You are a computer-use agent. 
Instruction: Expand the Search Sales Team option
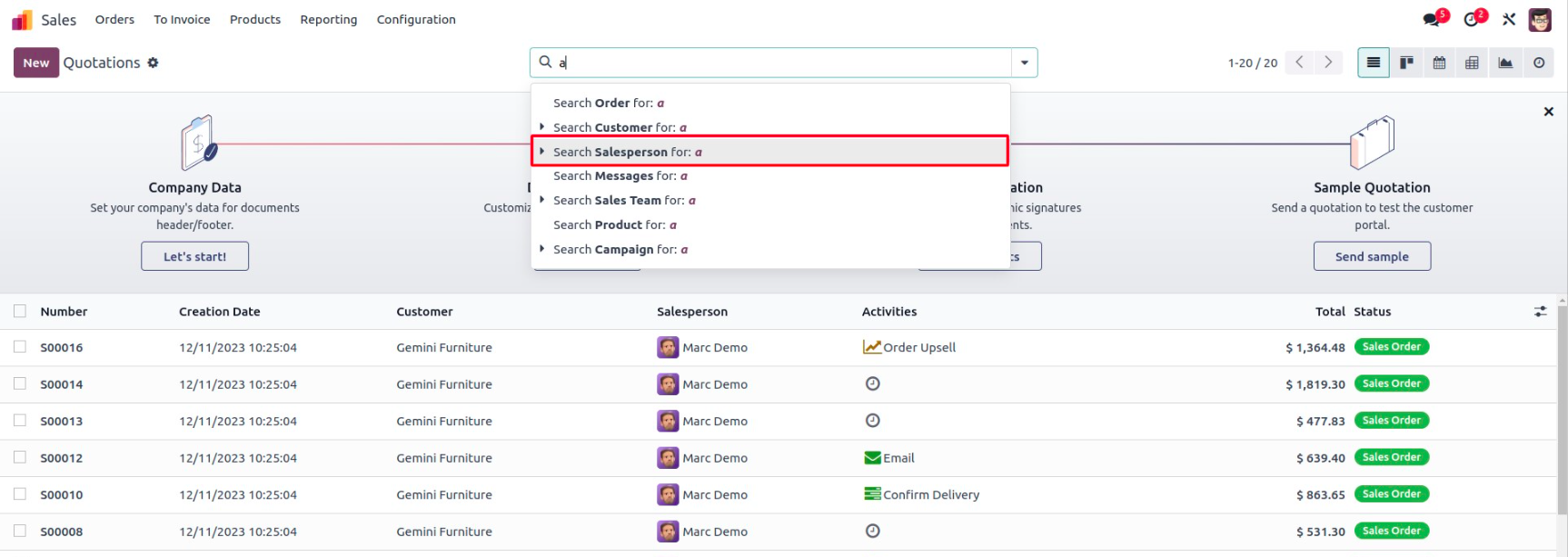pyautogui.click(x=542, y=200)
